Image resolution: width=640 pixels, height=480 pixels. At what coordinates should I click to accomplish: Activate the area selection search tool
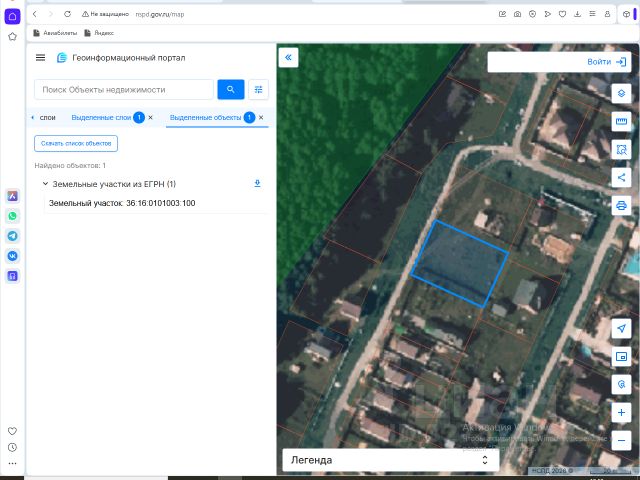pos(621,149)
